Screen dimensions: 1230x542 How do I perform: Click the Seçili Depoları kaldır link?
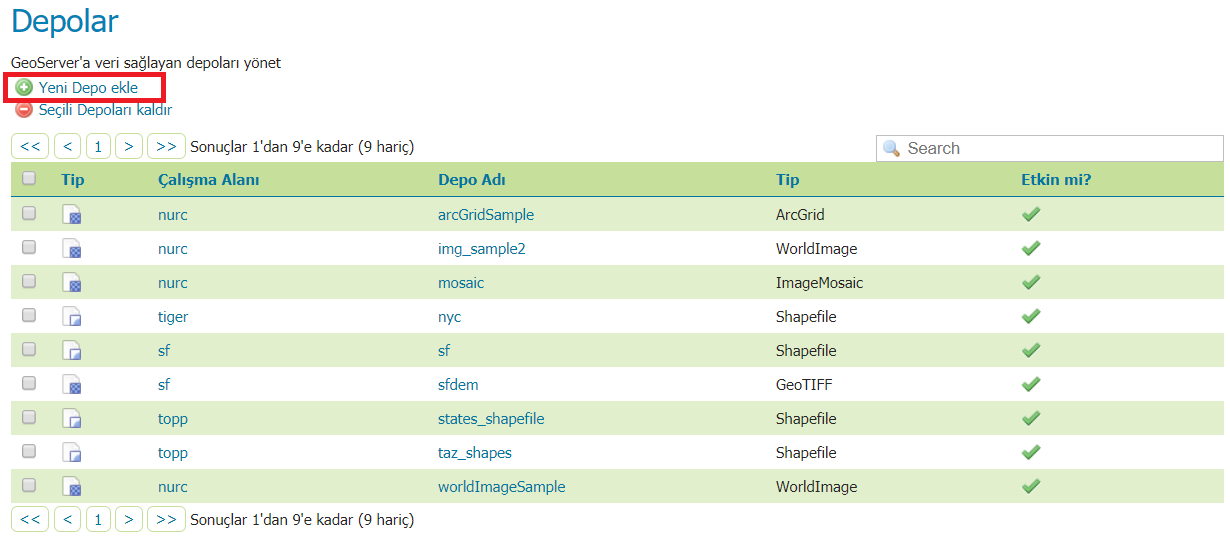pyautogui.click(x=105, y=110)
